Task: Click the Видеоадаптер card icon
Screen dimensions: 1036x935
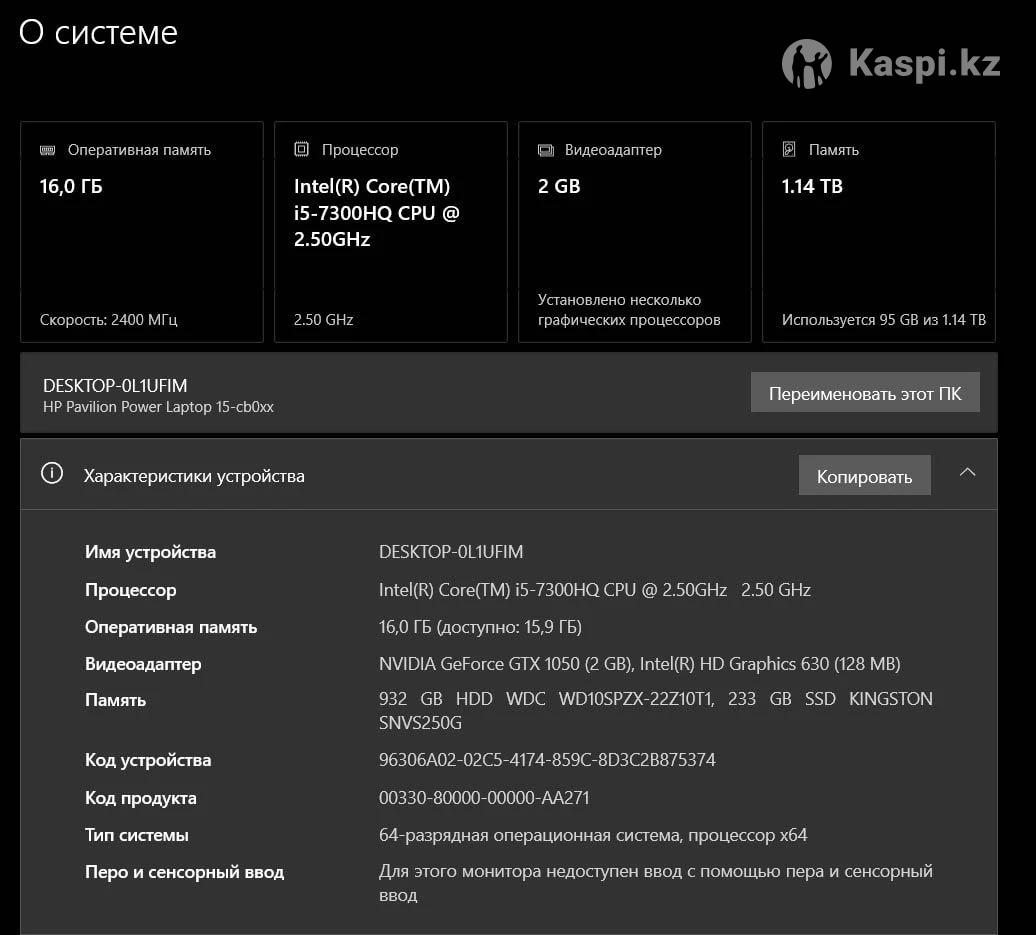Action: [545, 150]
